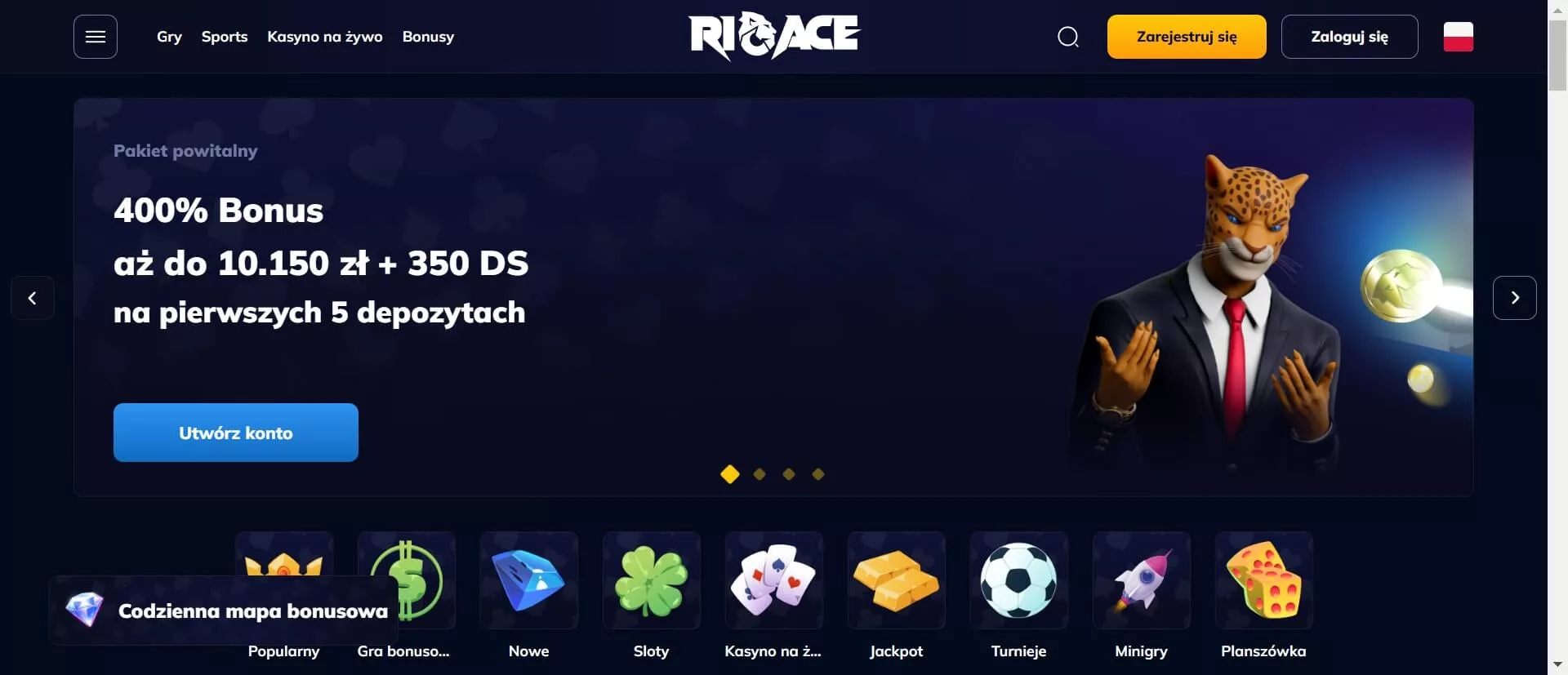1568x675 pixels.
Task: Open the Planszówka dice category
Action: (x=1264, y=580)
